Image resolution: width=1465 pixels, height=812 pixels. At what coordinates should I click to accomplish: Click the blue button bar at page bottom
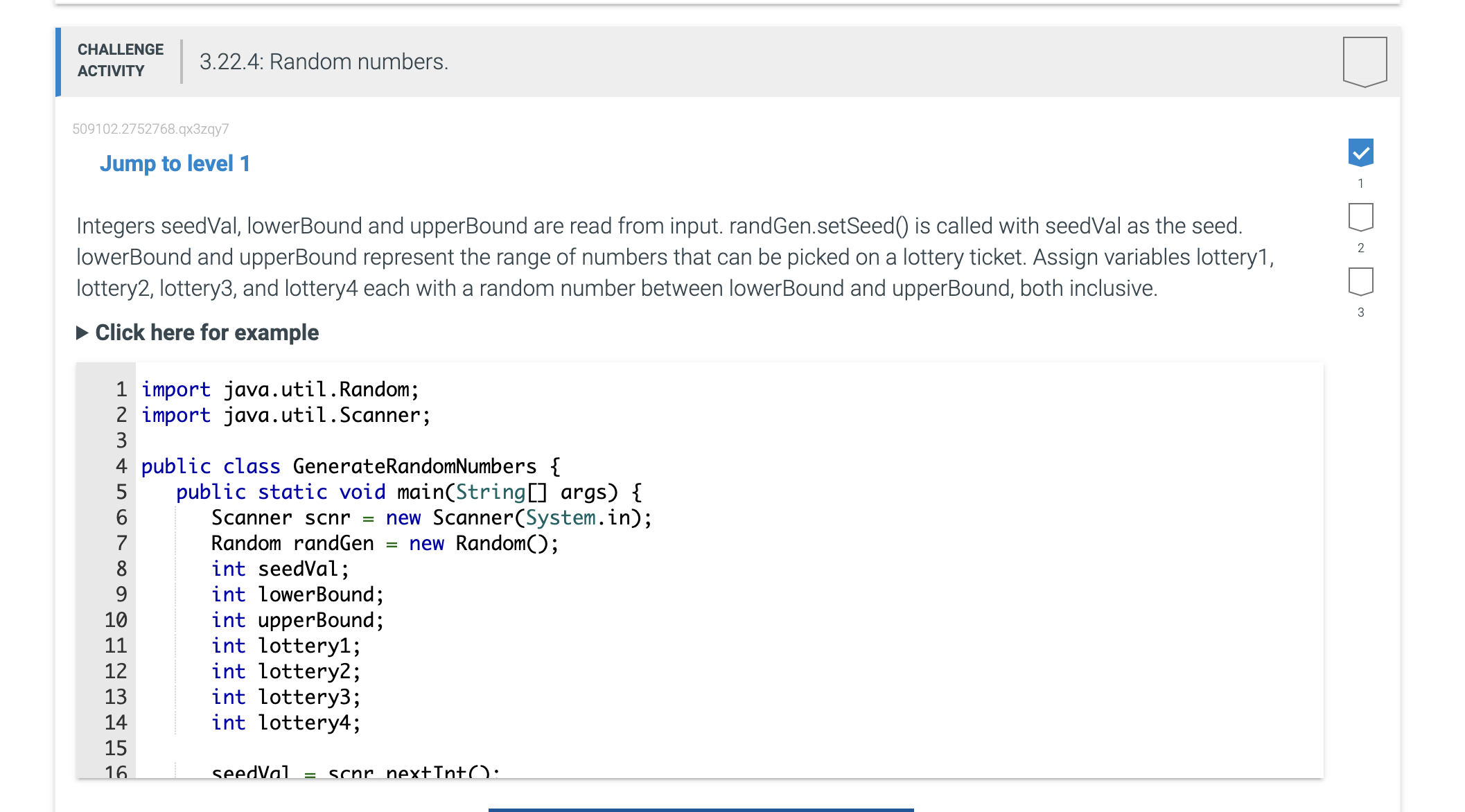coord(702,808)
